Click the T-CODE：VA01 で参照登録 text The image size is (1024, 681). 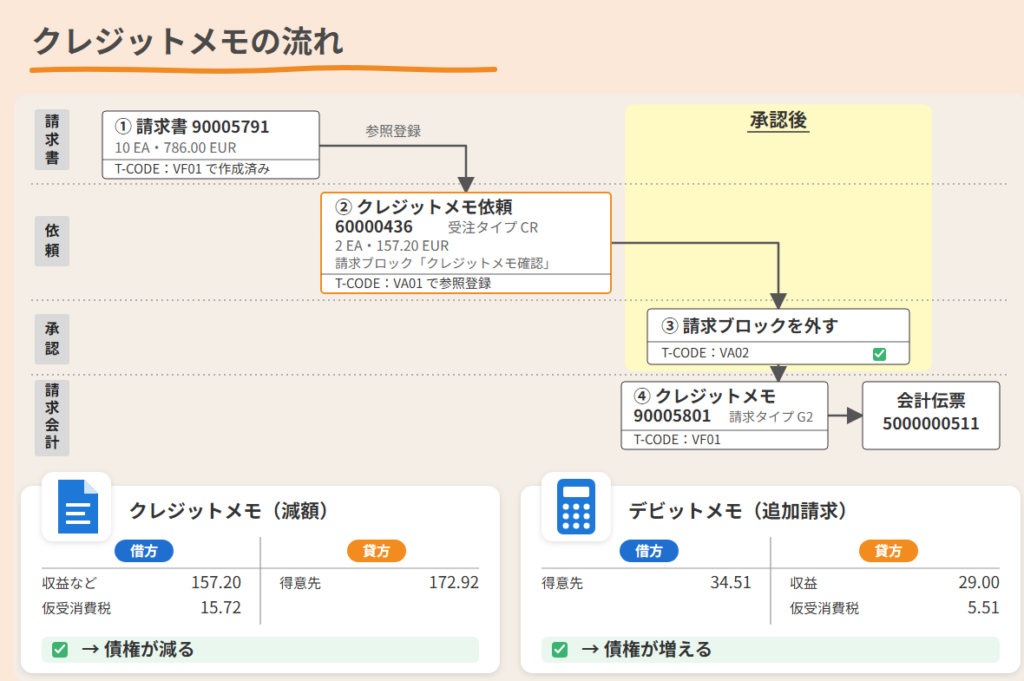coord(413,283)
